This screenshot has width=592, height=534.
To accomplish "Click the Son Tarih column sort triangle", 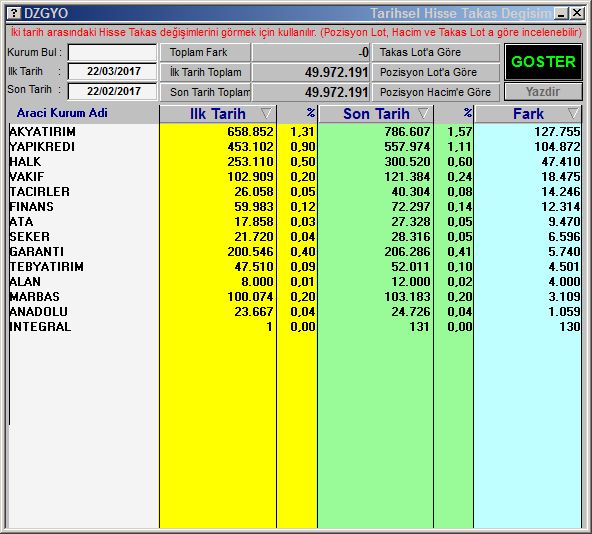I will [x=423, y=113].
